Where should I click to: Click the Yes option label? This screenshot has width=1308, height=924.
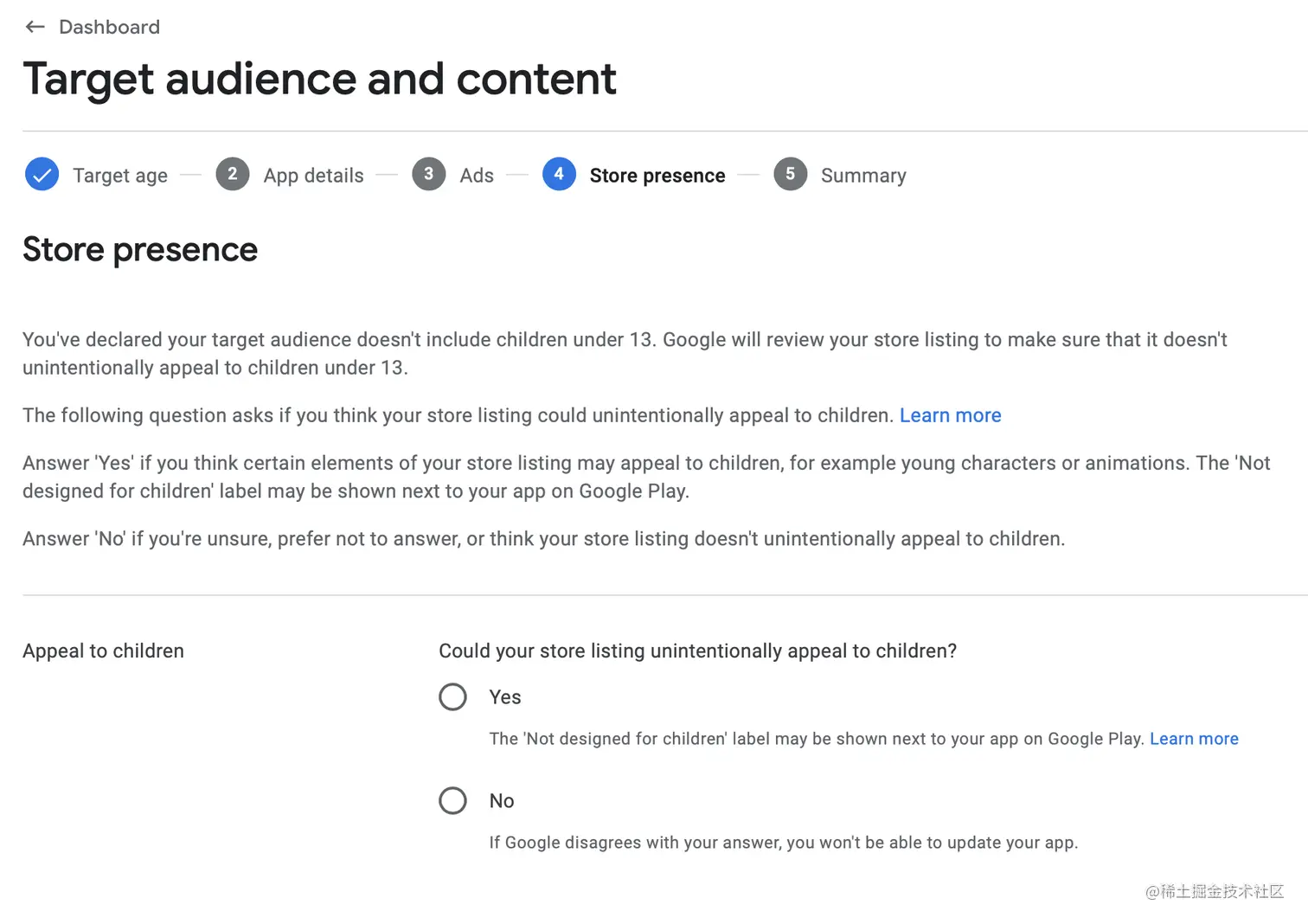click(x=505, y=697)
